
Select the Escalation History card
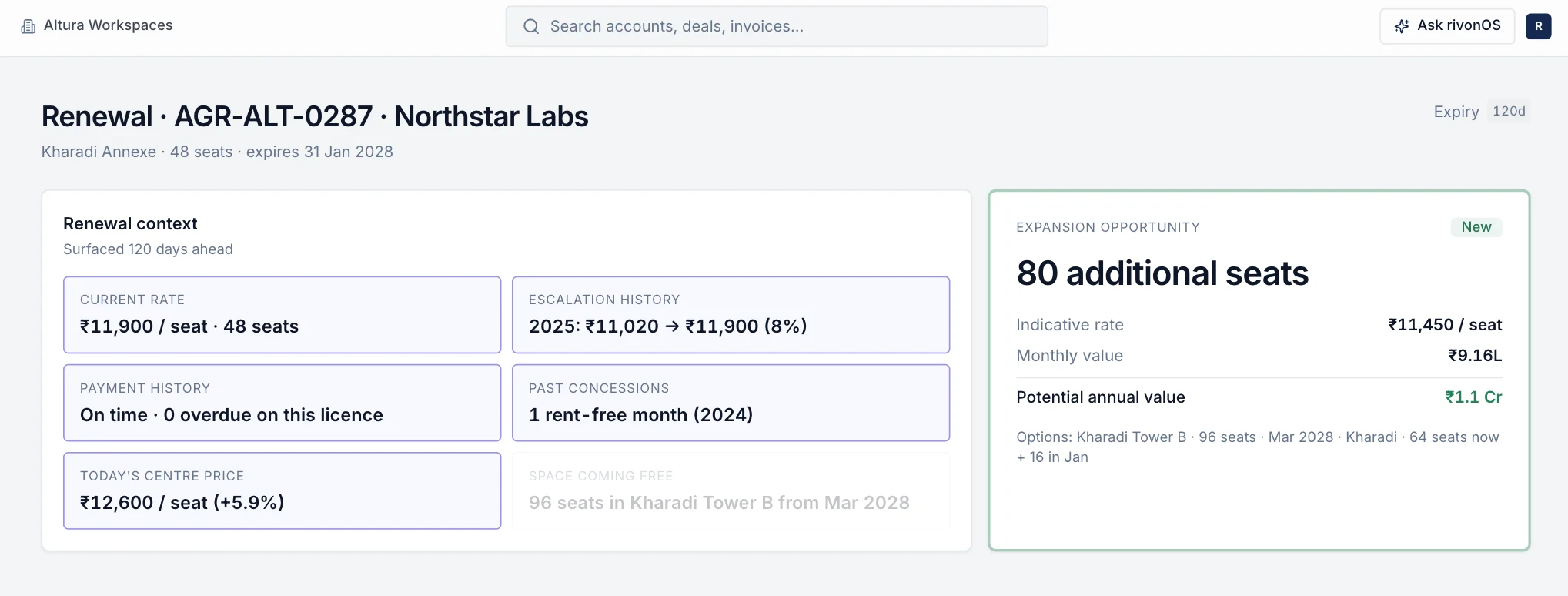(731, 315)
